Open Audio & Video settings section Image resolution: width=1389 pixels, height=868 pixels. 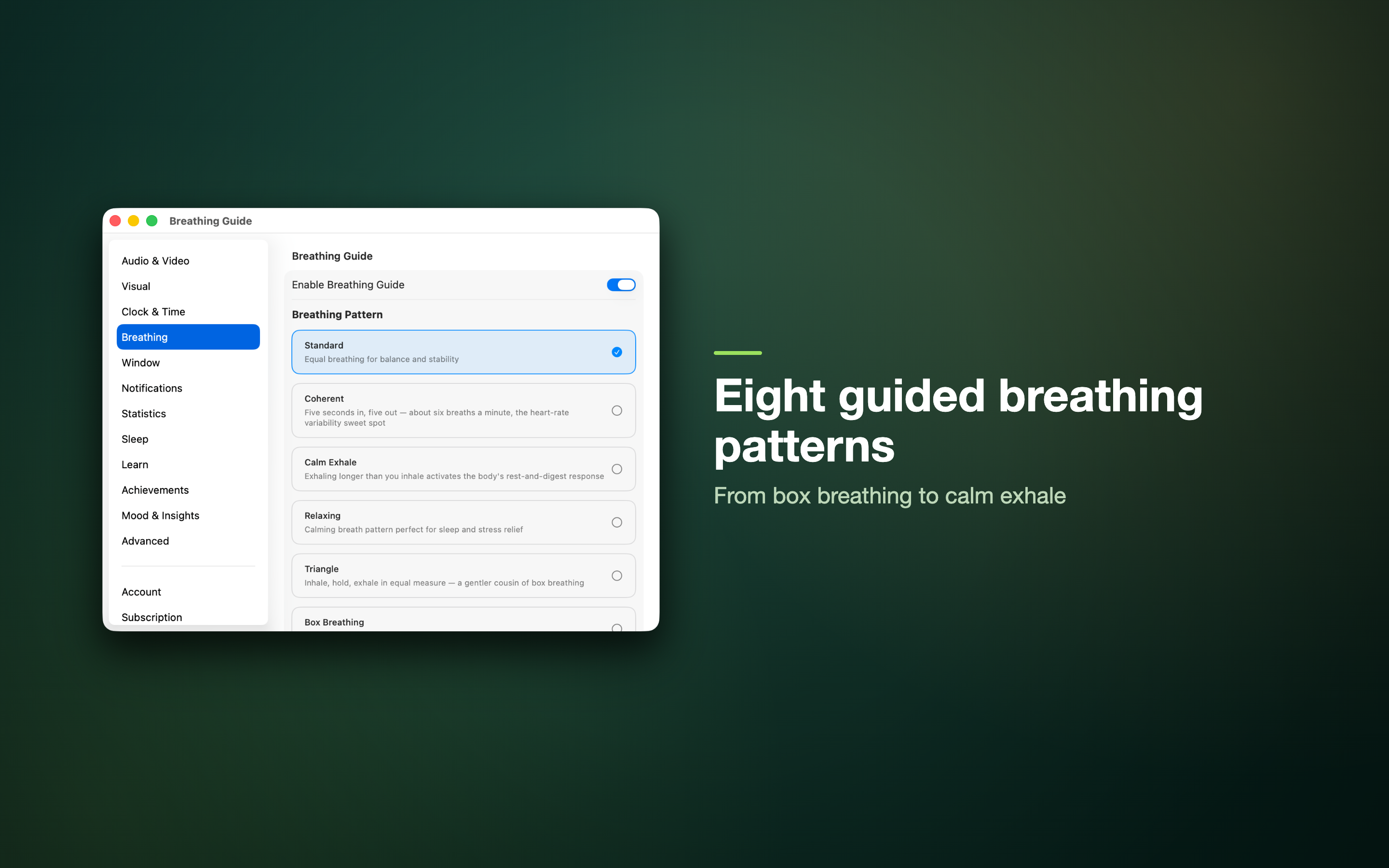tap(188, 260)
